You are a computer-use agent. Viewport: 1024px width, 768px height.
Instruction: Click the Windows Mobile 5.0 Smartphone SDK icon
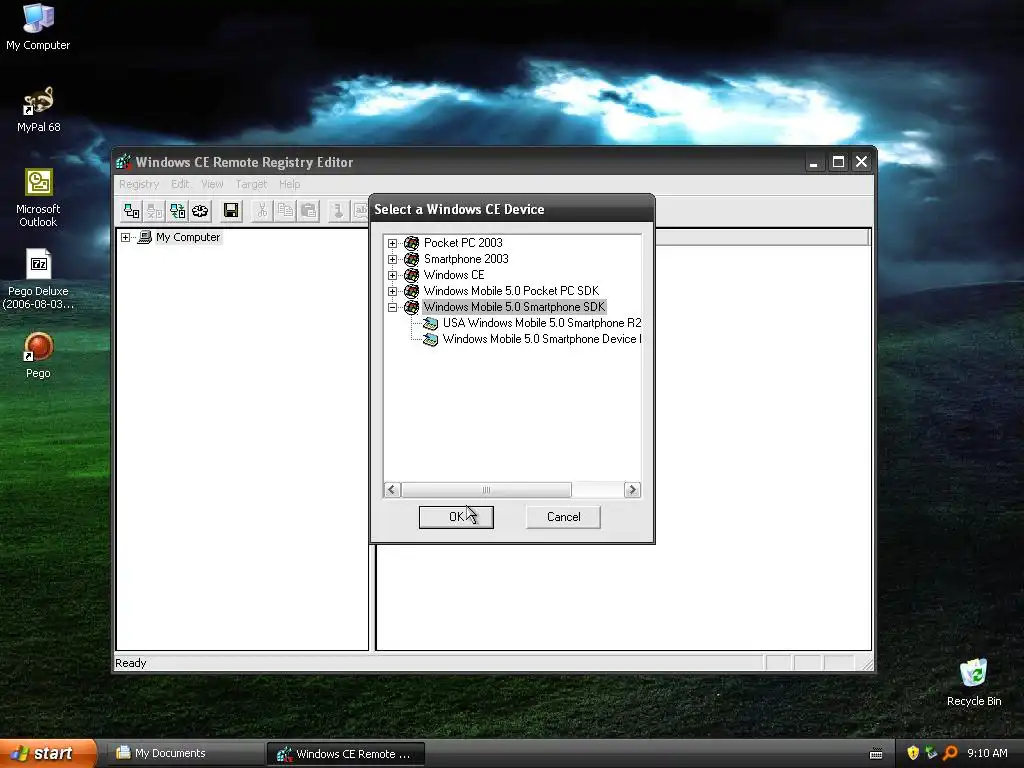tap(411, 307)
